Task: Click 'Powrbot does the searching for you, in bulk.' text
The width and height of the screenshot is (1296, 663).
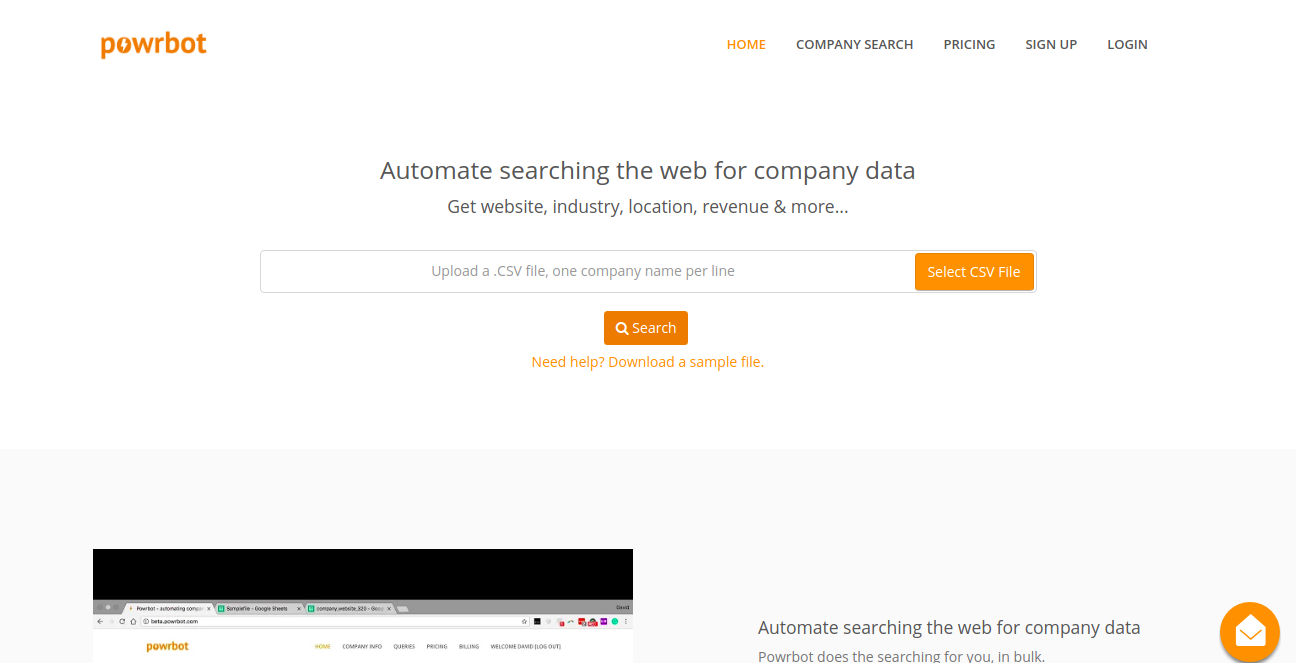Action: point(902,657)
